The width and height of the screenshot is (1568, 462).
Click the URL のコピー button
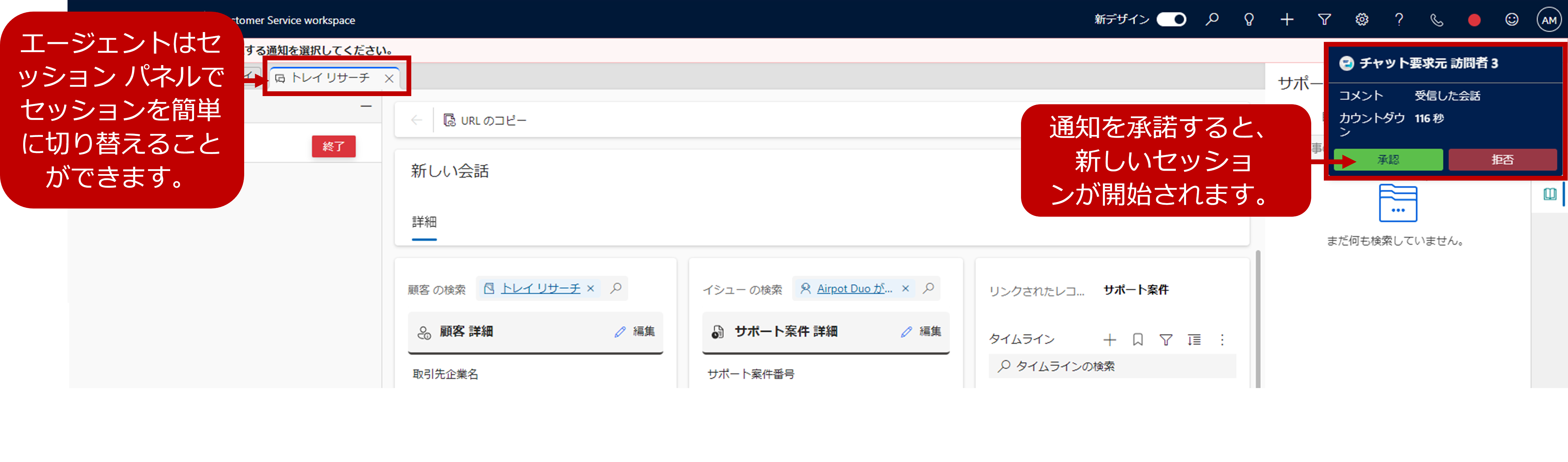point(485,120)
